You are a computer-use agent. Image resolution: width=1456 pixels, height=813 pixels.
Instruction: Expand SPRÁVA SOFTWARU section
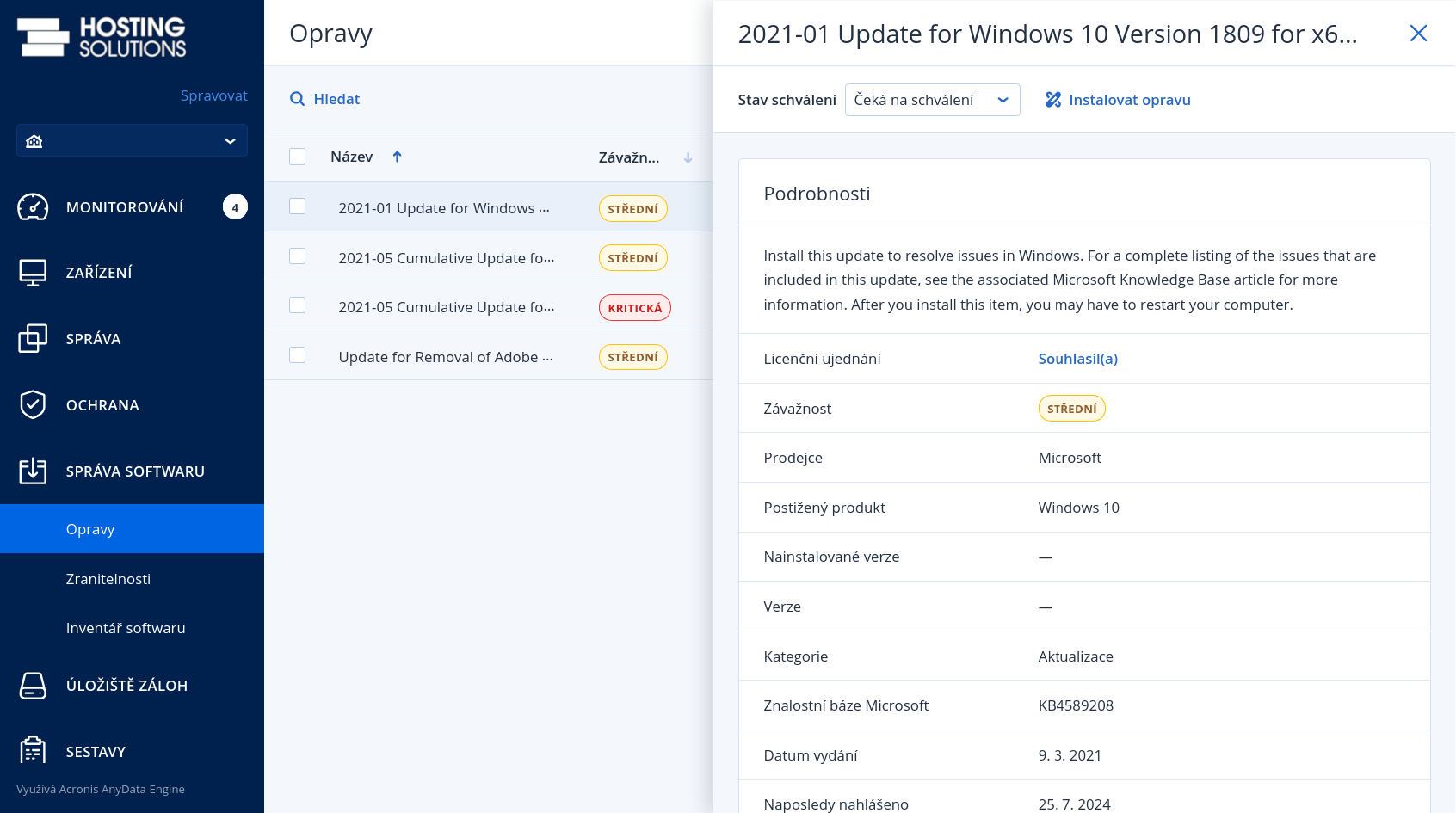[132, 471]
